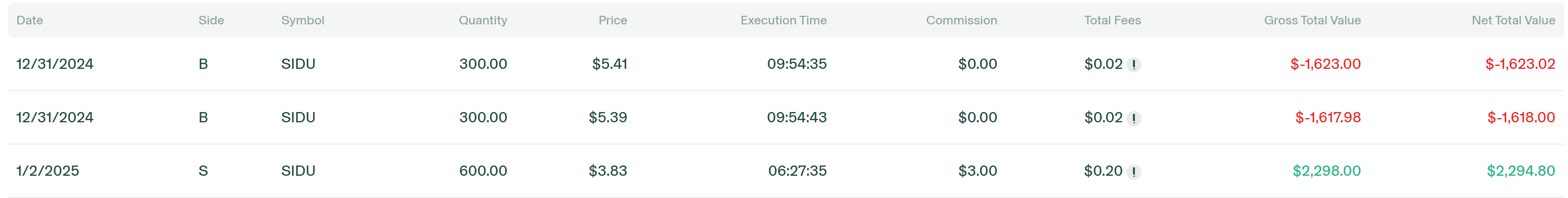Click the $2,294.80 net total value

pos(1521,171)
